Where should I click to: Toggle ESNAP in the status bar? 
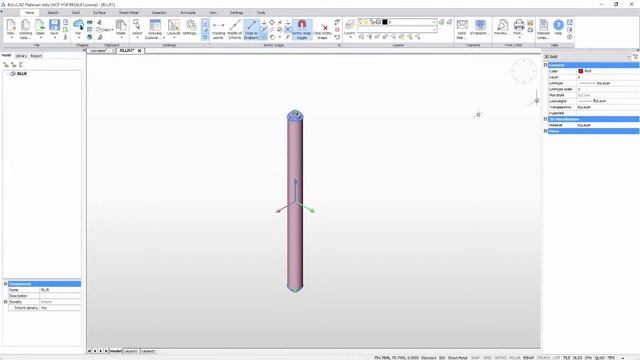[529, 358]
